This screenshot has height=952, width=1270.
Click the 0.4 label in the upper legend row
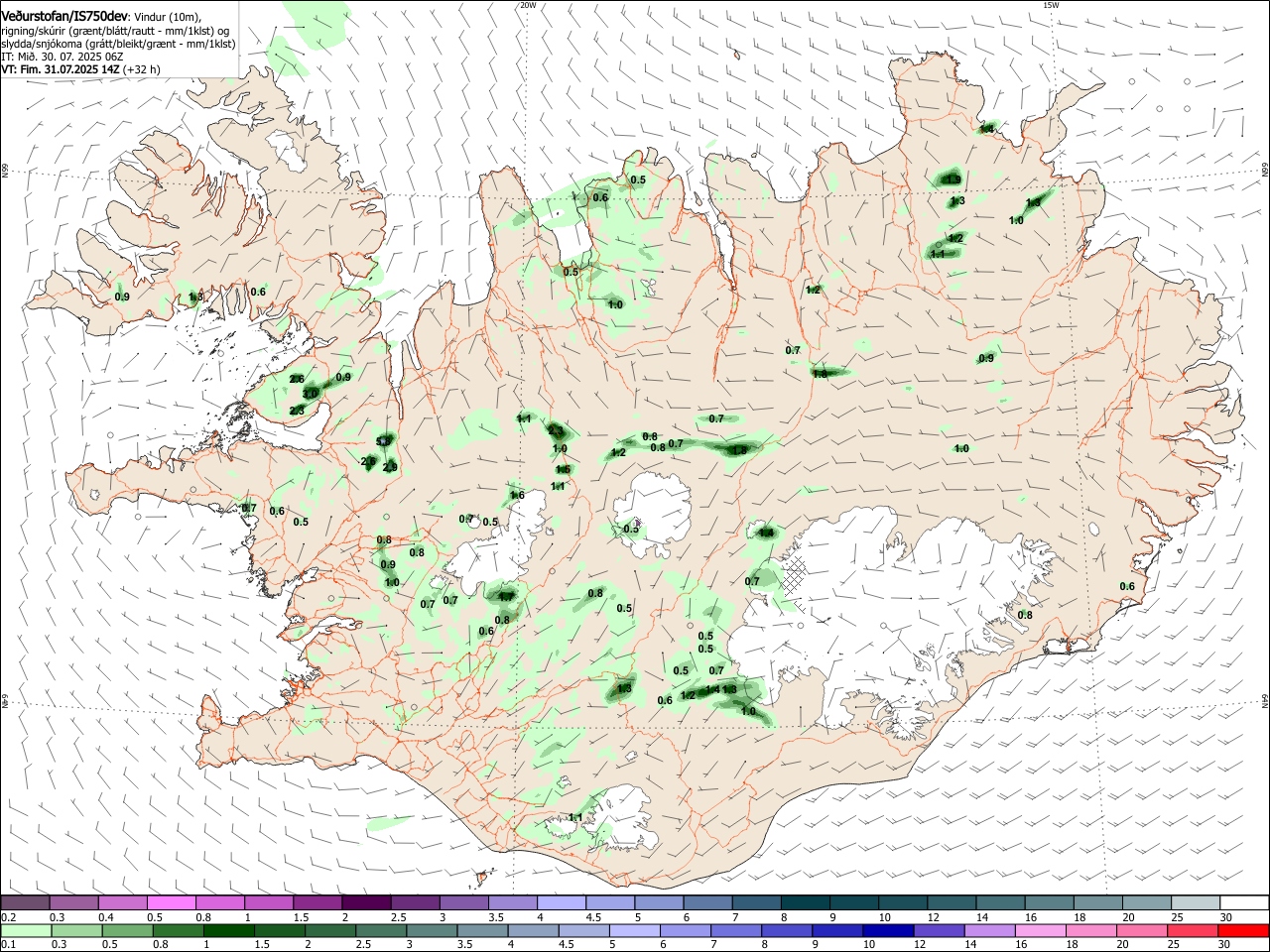(x=106, y=917)
